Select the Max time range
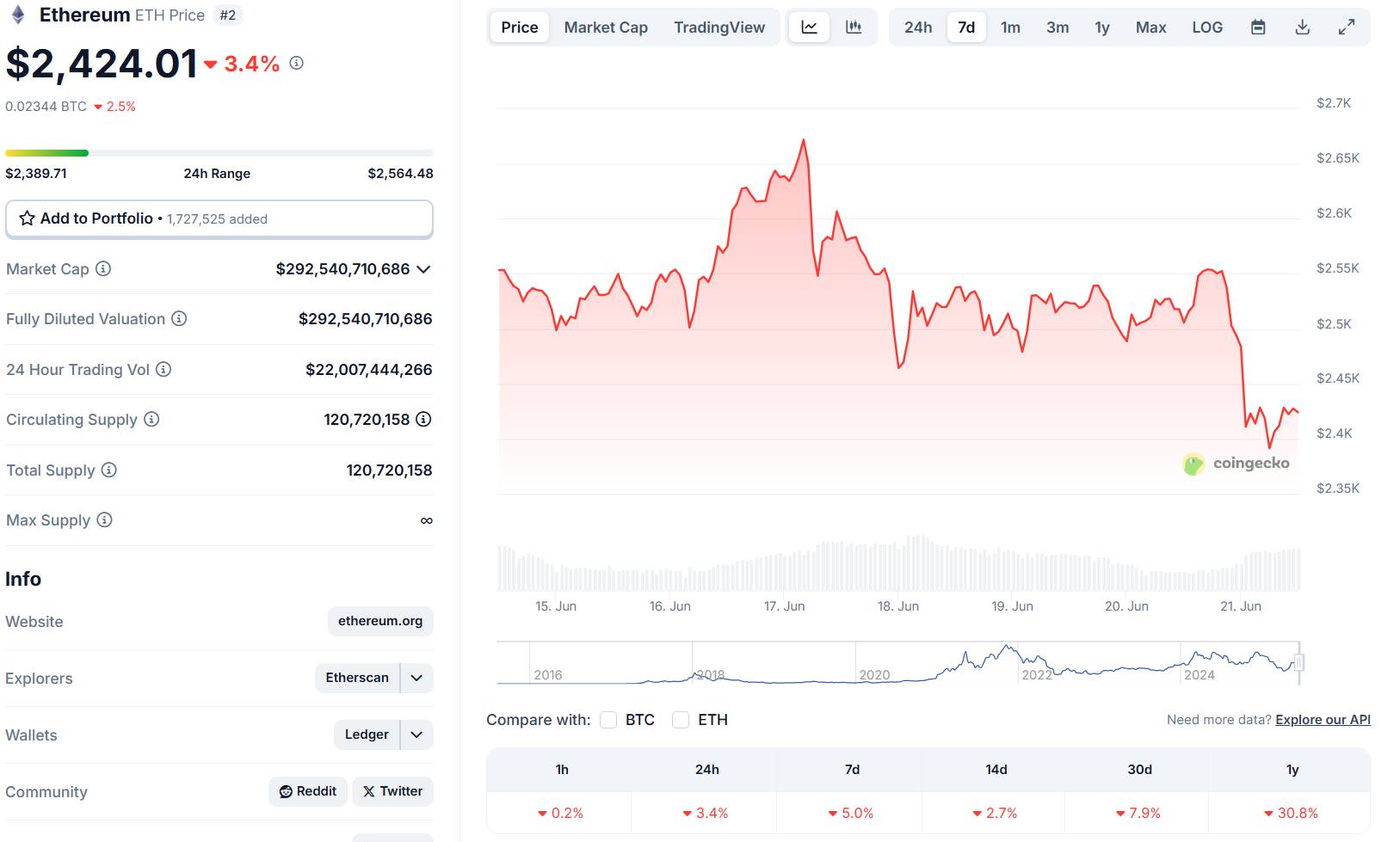This screenshot has width=1400, height=842. [x=1150, y=28]
